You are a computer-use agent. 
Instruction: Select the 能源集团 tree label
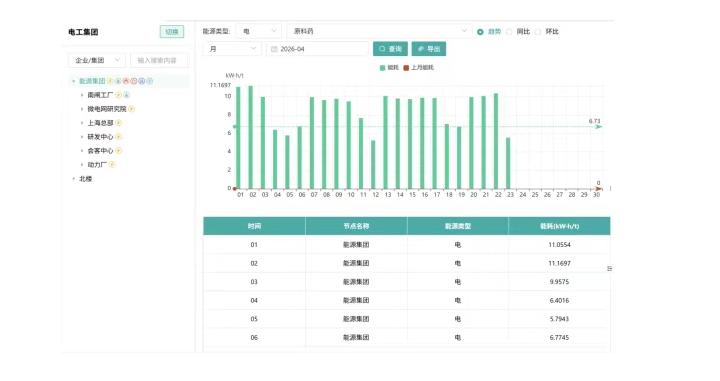(92, 81)
